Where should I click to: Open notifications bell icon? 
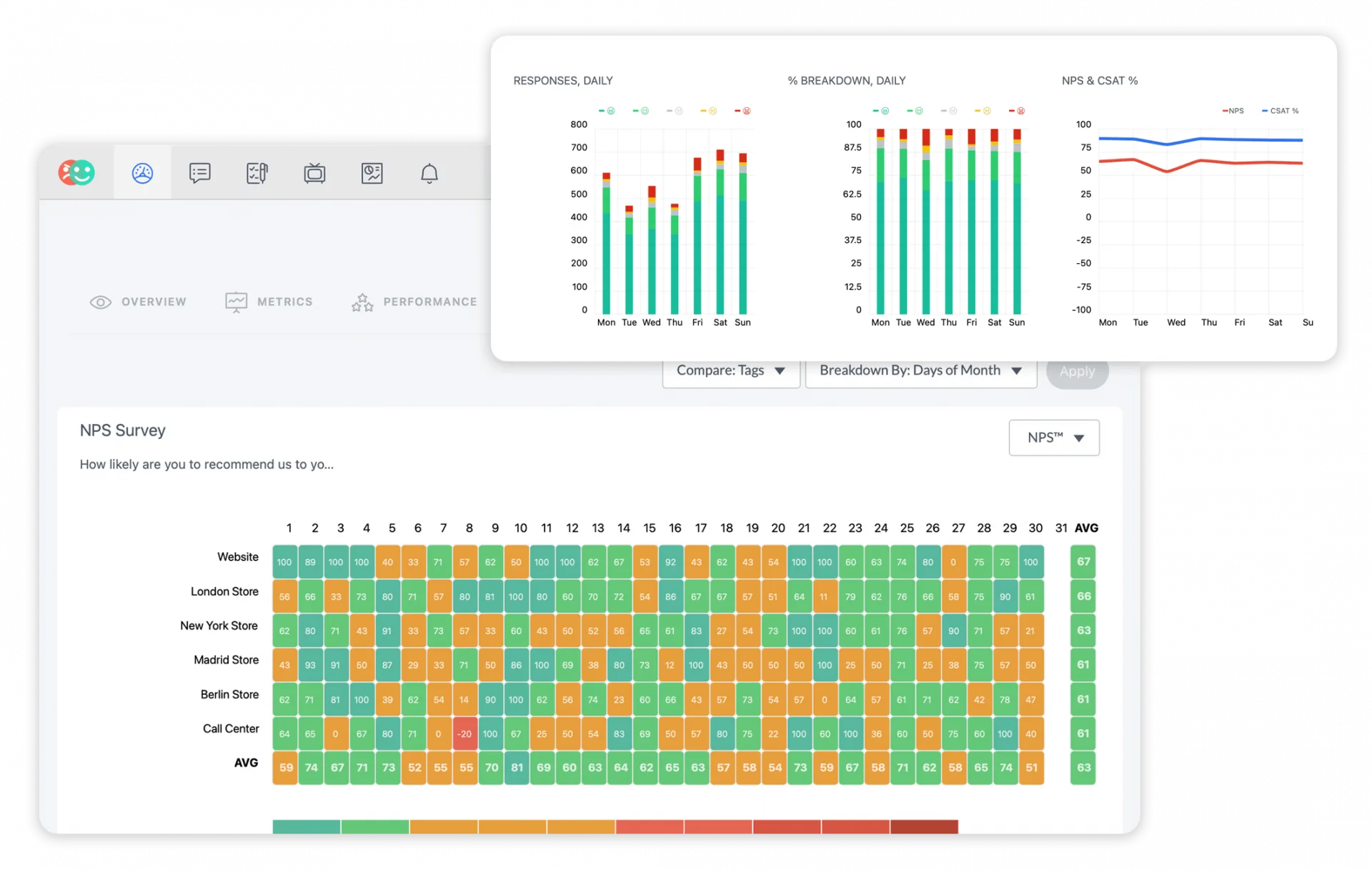pyautogui.click(x=429, y=173)
